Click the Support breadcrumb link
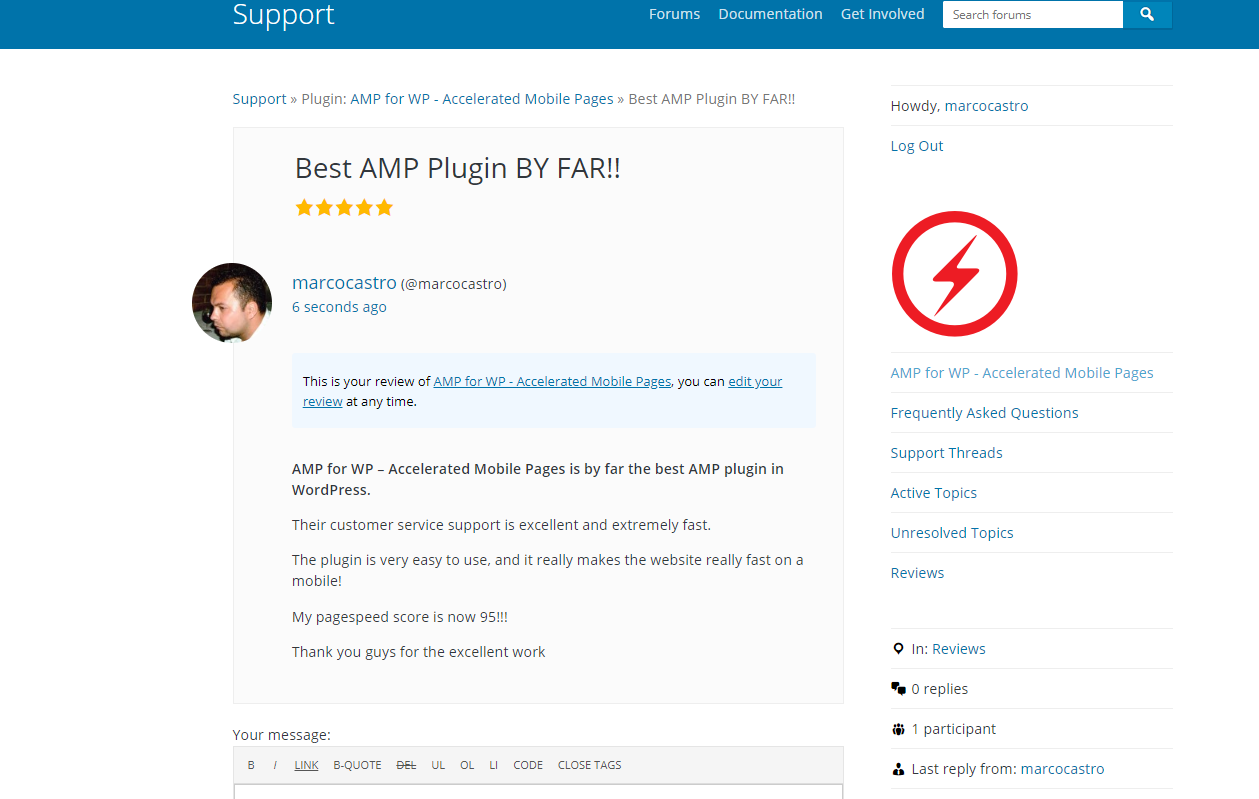Screen dimensions: 1259x799 (x=260, y=99)
